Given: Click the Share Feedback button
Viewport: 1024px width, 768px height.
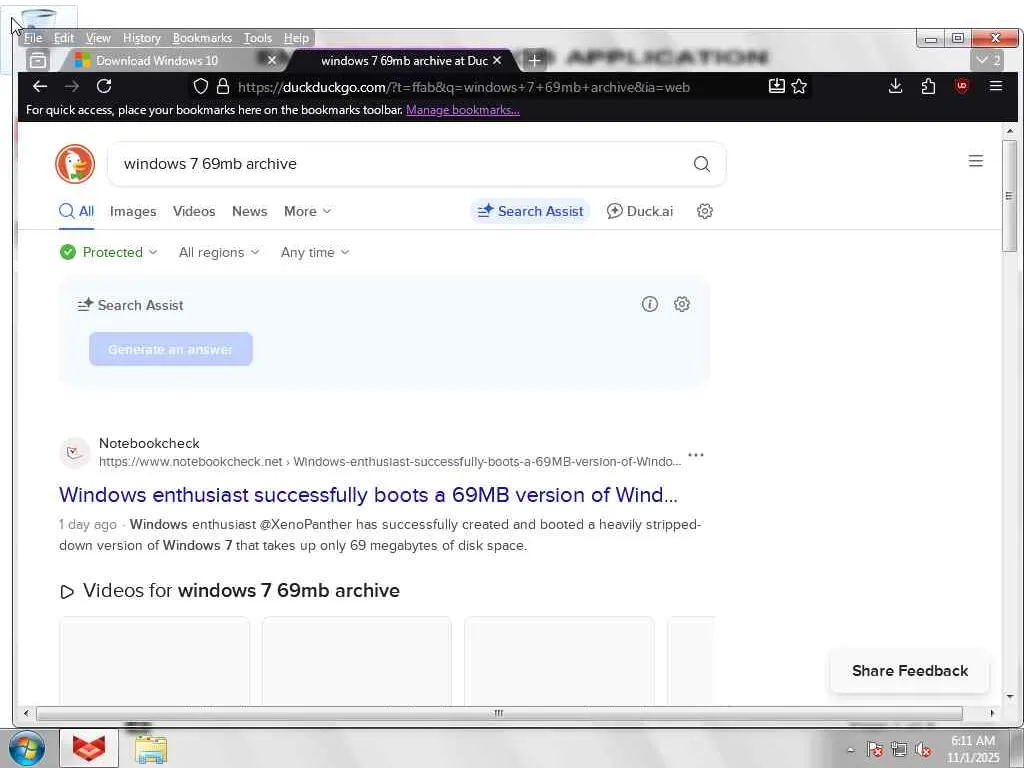Looking at the screenshot, I should 910,671.
